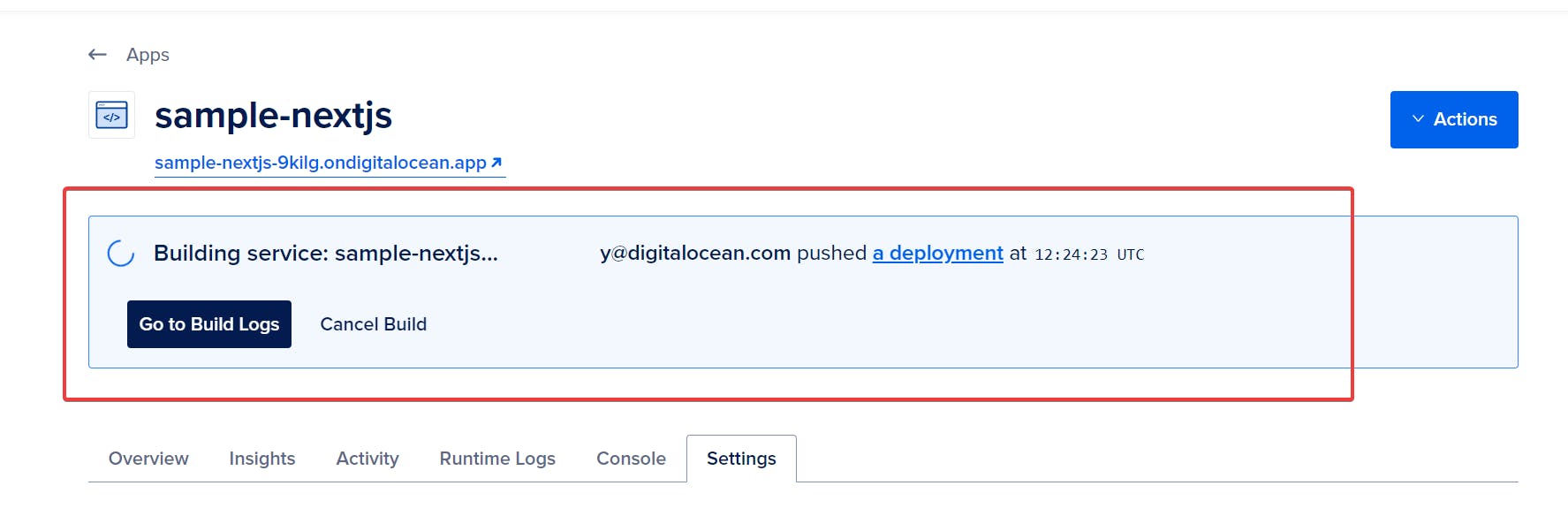Return to the Apps list
The width and height of the screenshot is (1568, 516).
[148, 55]
